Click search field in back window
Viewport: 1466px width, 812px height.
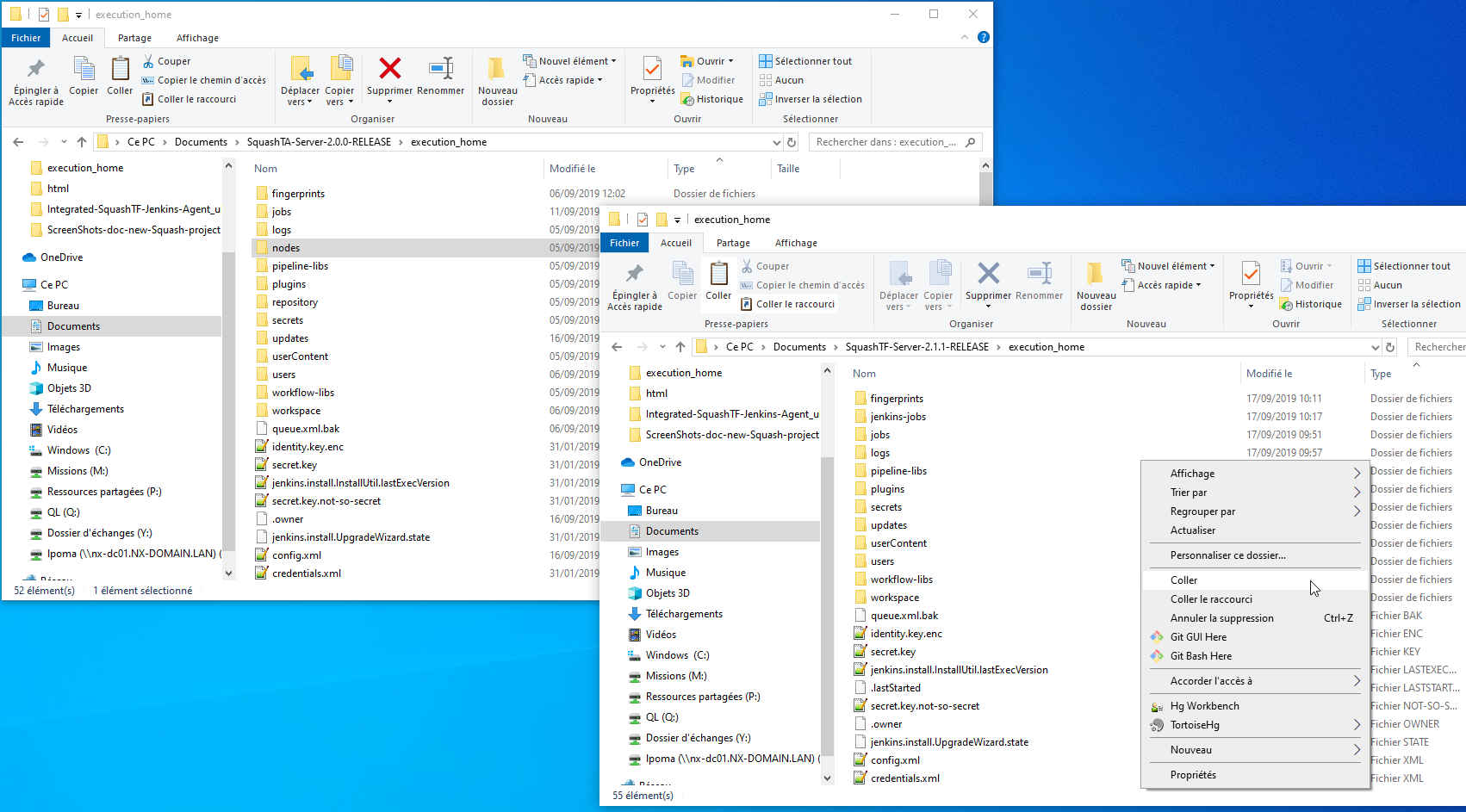click(x=896, y=142)
